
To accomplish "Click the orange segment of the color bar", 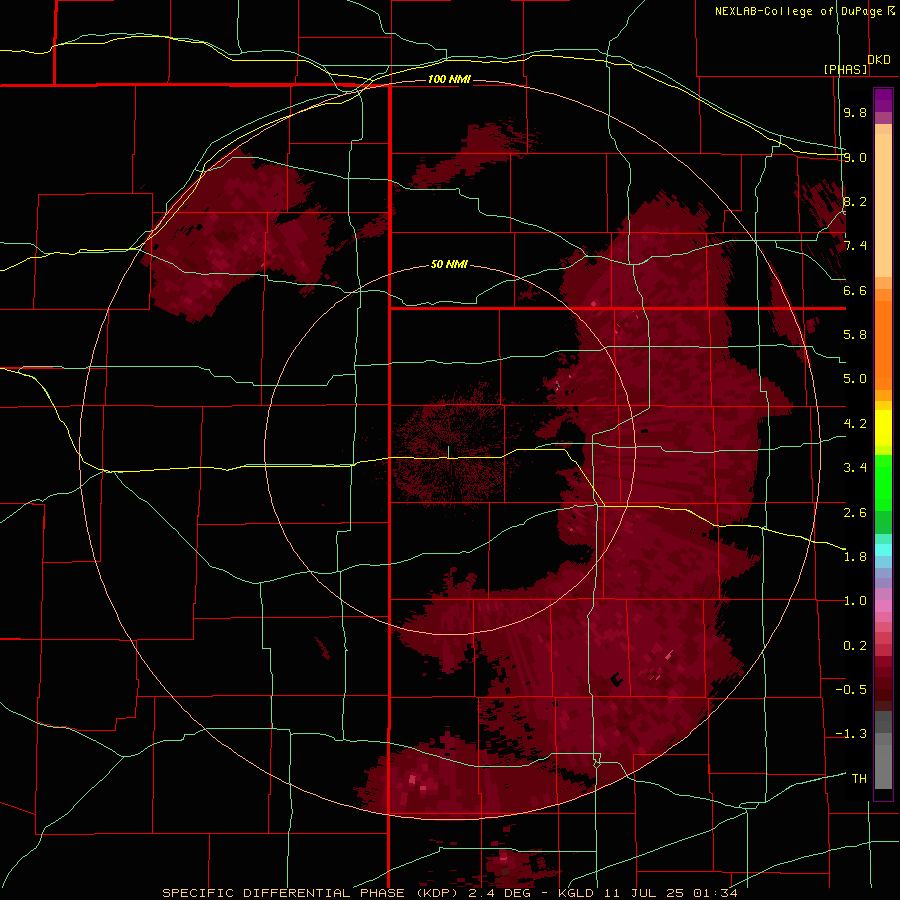I will 883,344.
